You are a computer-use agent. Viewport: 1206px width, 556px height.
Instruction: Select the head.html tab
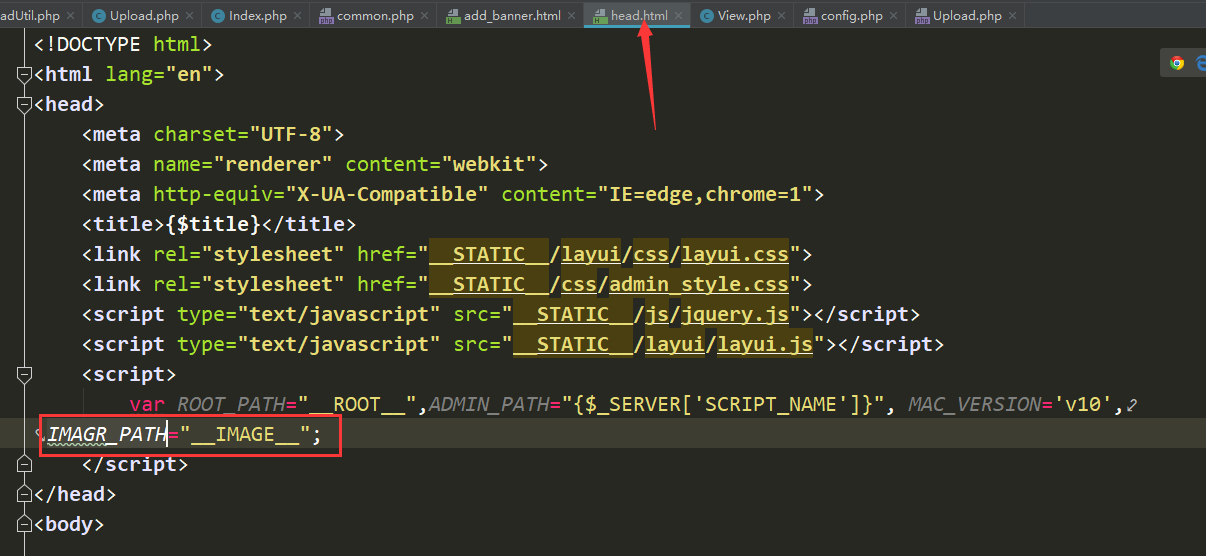[x=639, y=16]
